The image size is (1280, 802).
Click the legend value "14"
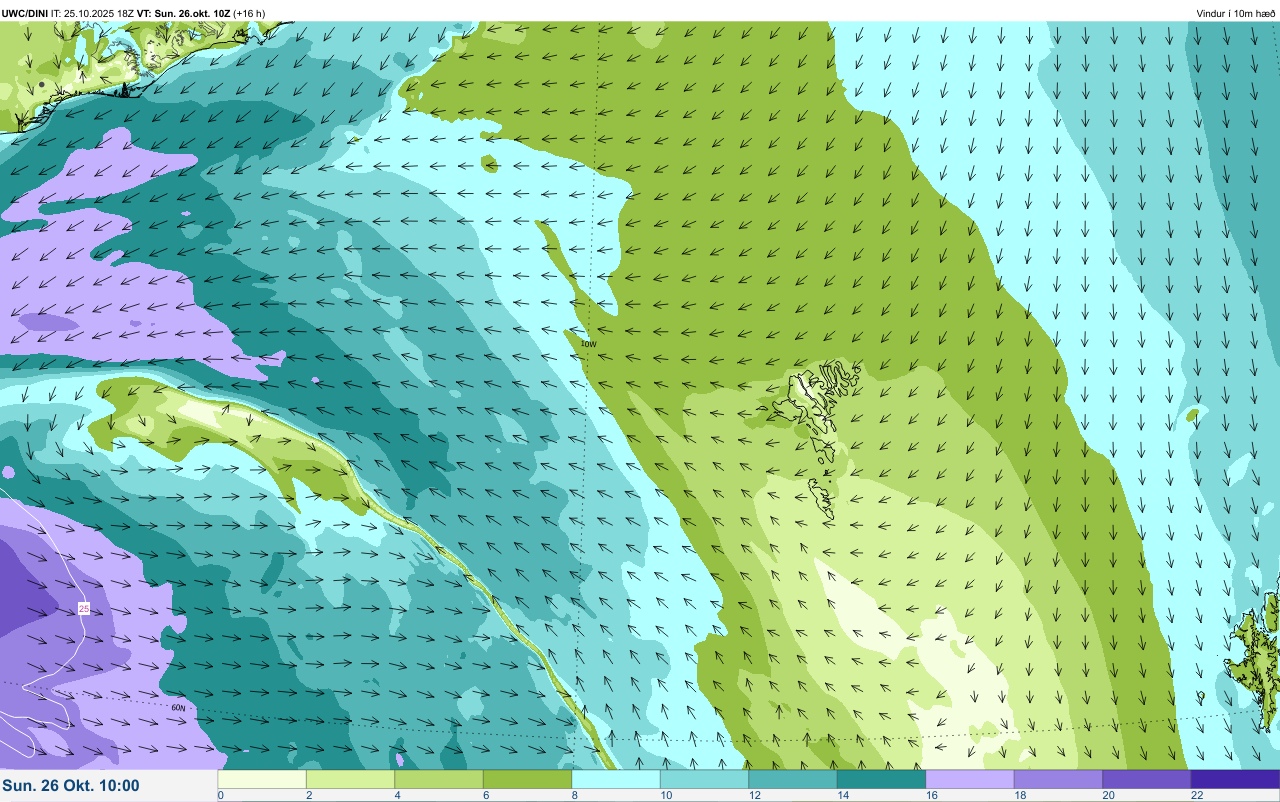843,796
